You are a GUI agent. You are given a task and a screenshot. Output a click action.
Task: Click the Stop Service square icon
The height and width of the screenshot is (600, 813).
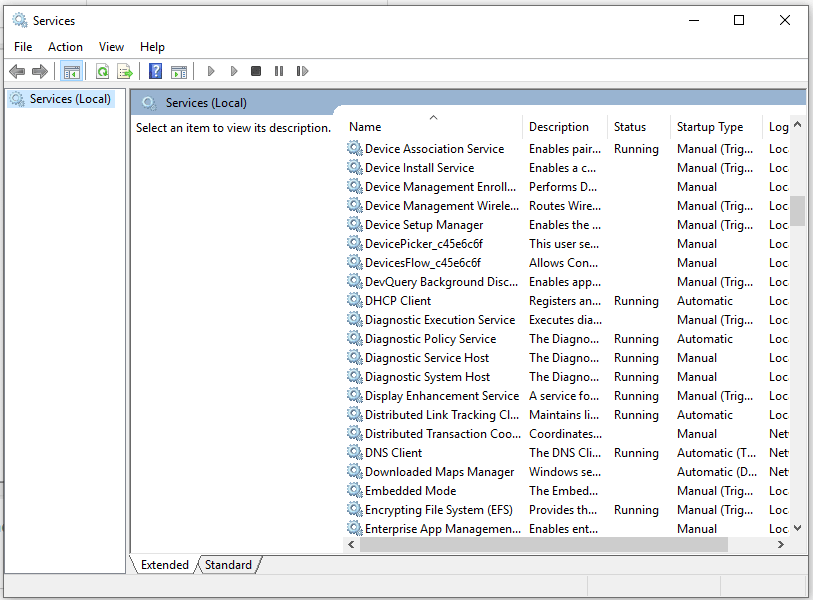(x=256, y=71)
